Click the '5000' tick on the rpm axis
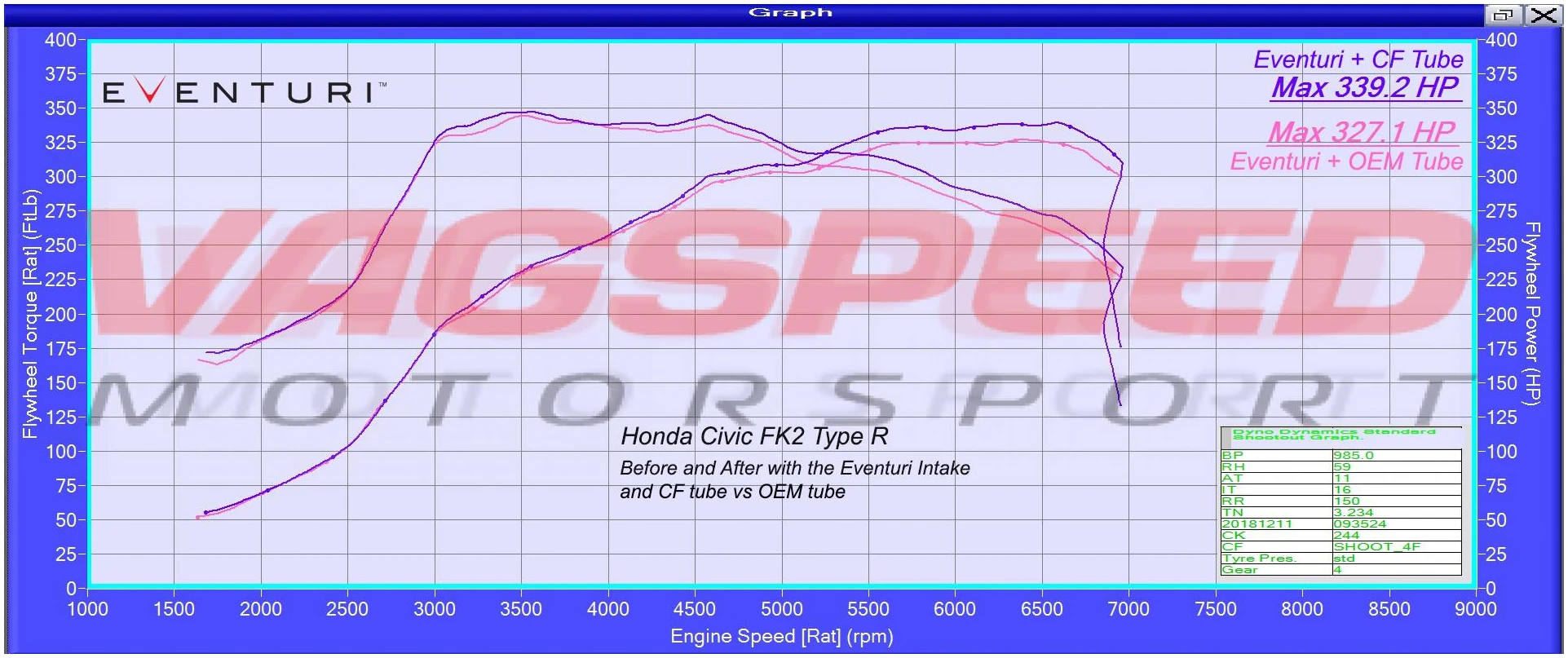The image size is (1568, 658). 782,609
